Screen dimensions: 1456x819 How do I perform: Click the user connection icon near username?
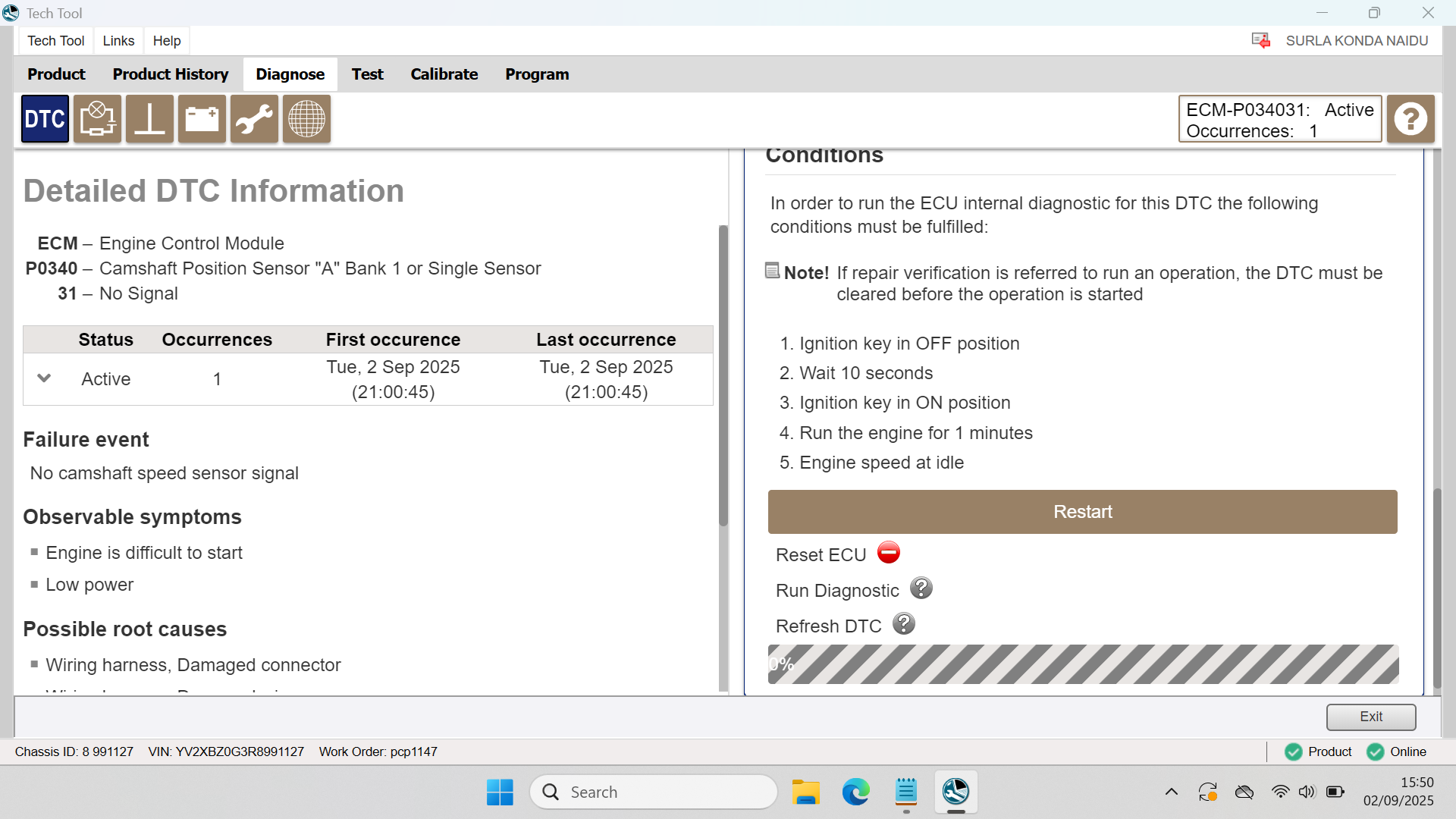[x=1261, y=41]
